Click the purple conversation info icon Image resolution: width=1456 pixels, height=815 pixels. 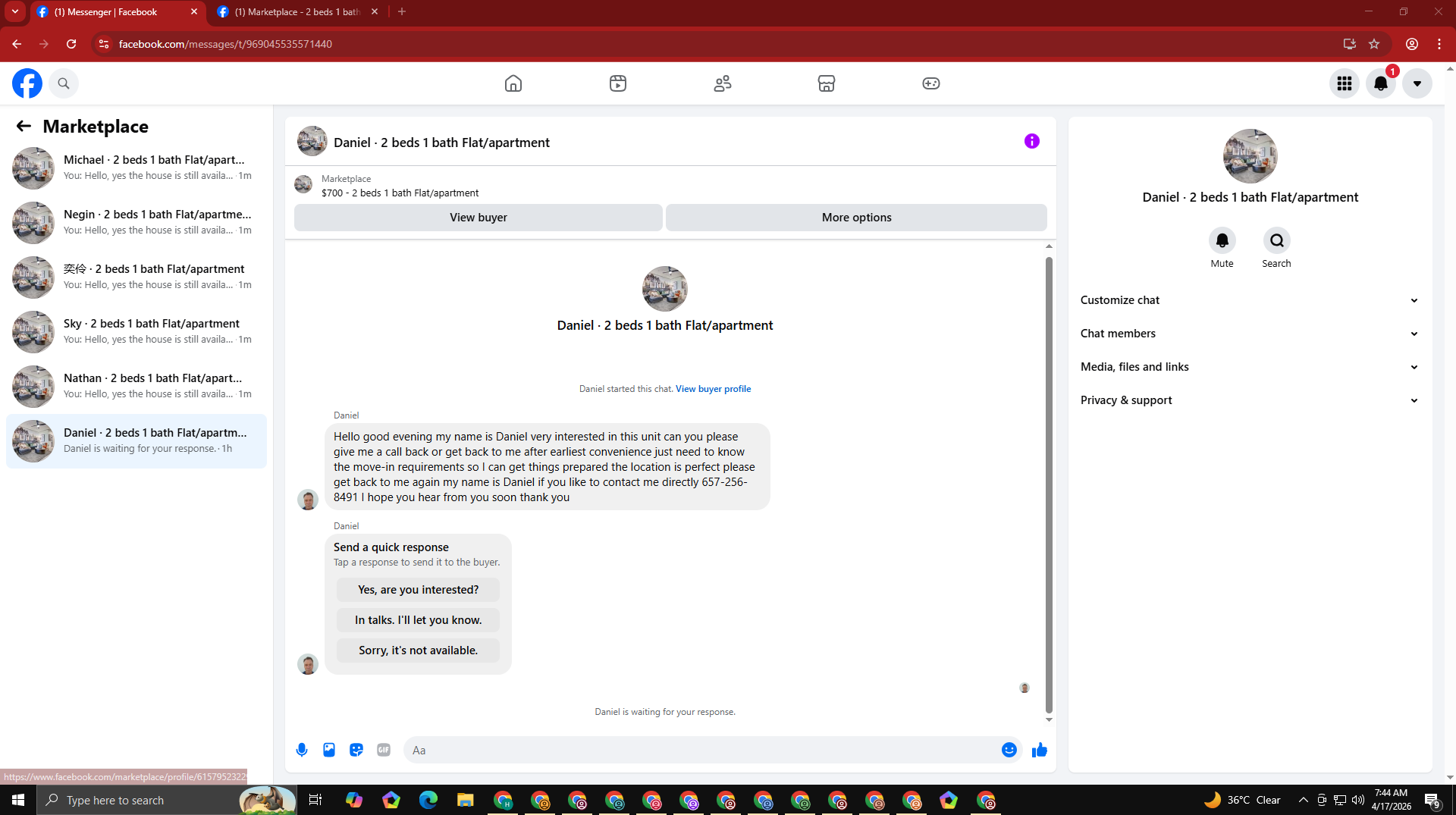coord(1032,141)
